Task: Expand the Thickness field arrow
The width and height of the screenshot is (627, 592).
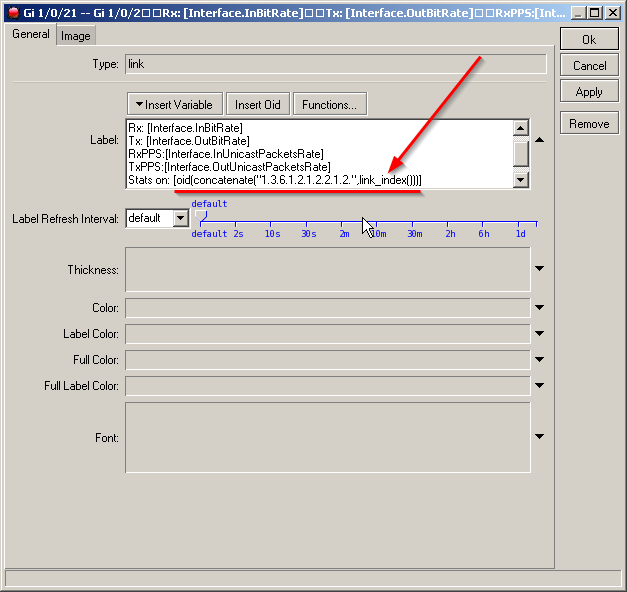Action: tap(539, 268)
